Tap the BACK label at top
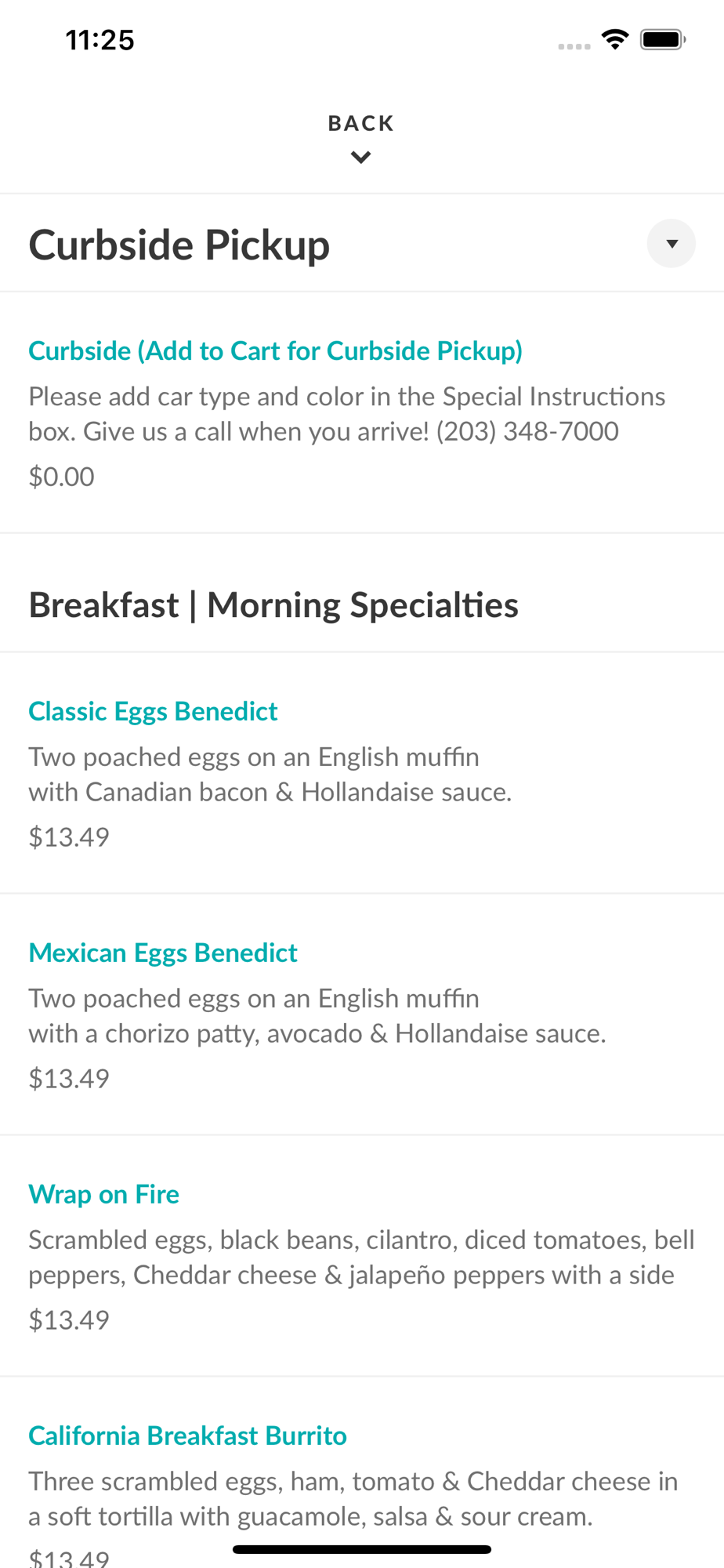Image resolution: width=724 pixels, height=1568 pixels. pos(361,123)
